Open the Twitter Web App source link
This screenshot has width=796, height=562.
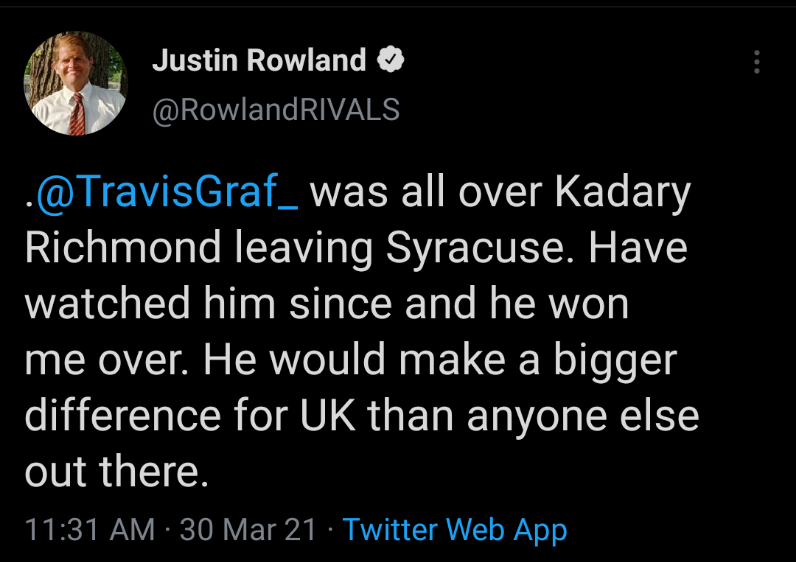454,529
